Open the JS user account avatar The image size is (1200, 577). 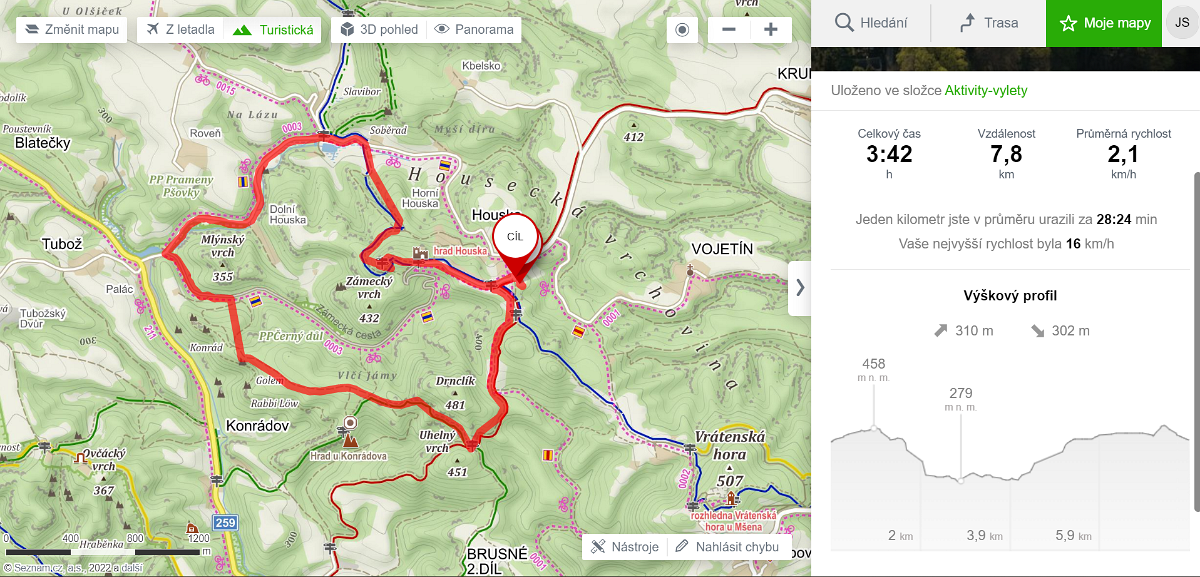coord(1182,23)
